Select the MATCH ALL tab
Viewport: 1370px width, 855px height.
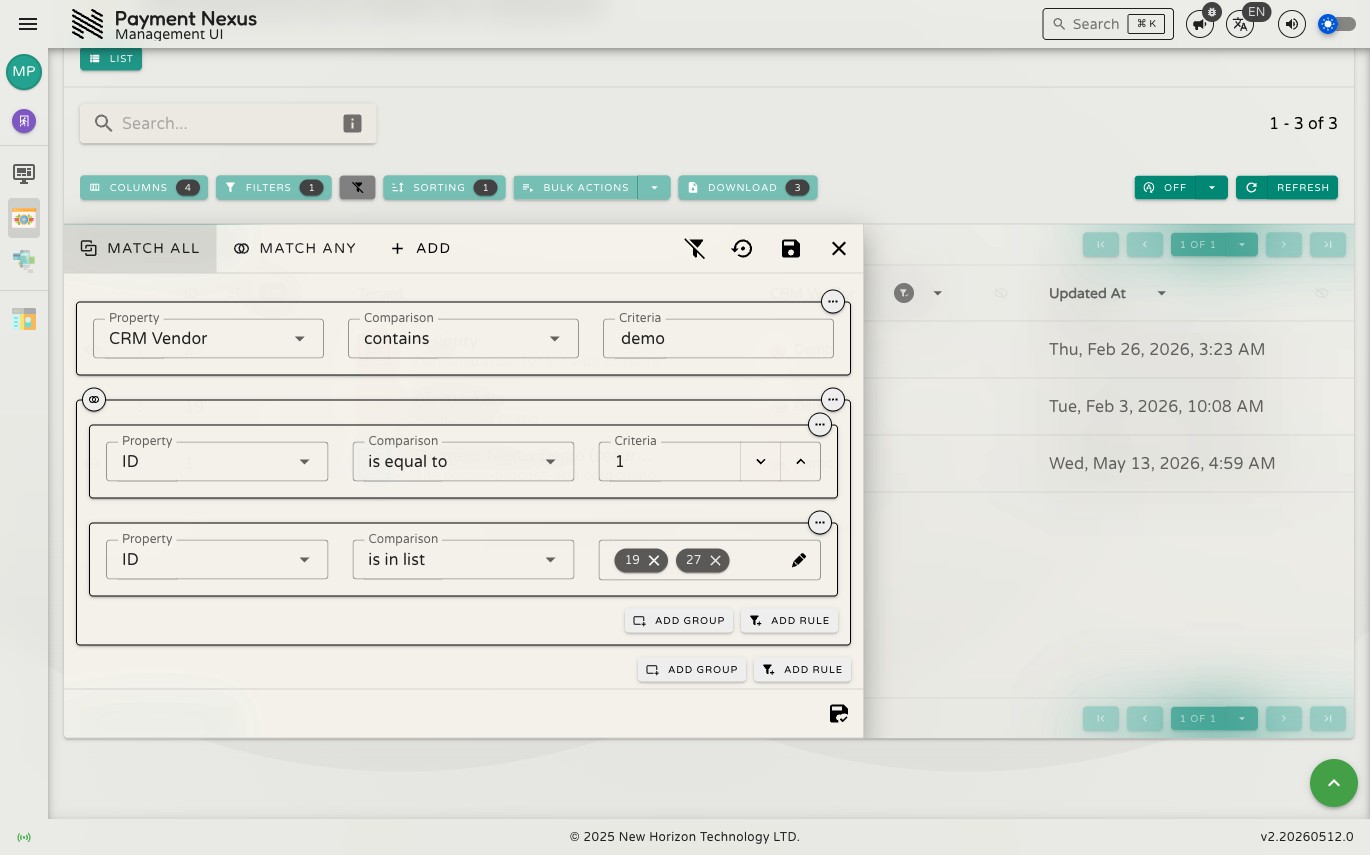pos(140,248)
